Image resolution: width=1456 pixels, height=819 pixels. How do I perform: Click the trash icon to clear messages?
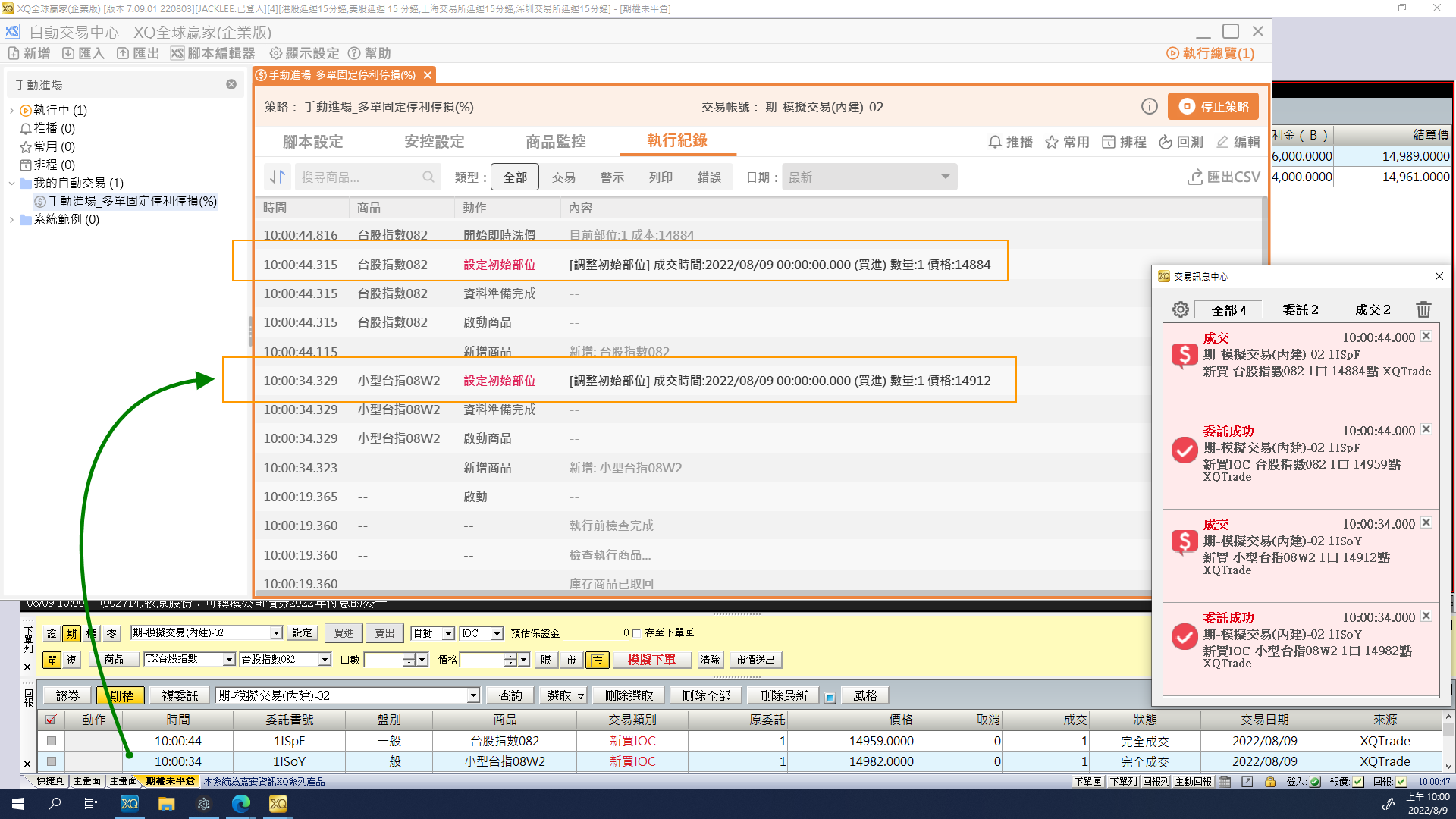[1423, 309]
